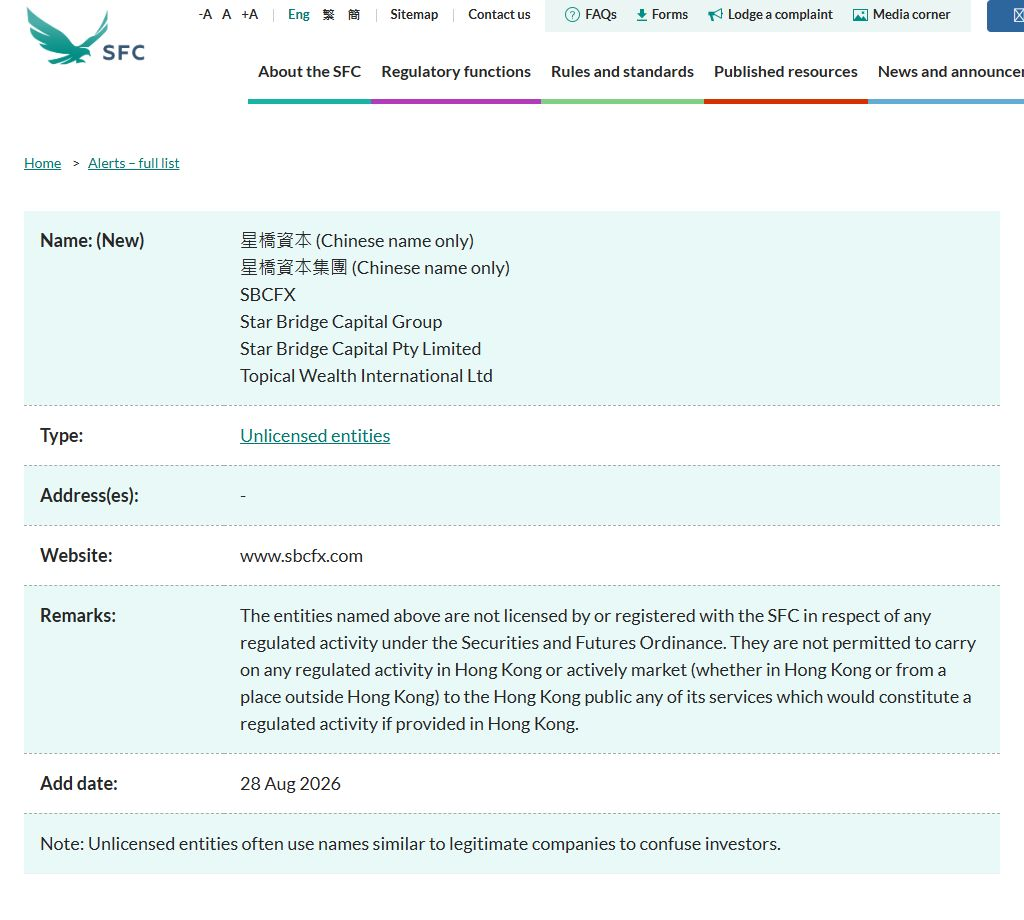Go to Home breadcrumb
This screenshot has width=1024, height=920.
point(42,163)
